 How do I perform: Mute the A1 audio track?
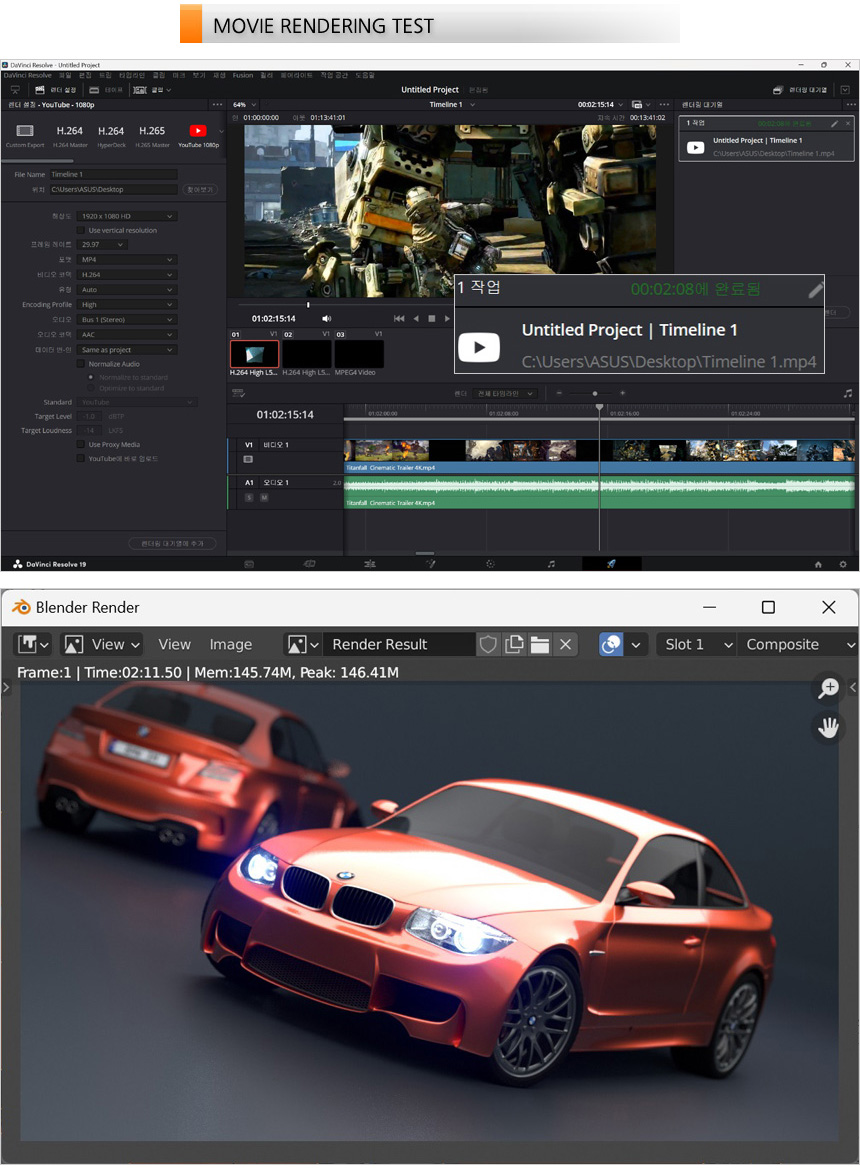click(264, 498)
